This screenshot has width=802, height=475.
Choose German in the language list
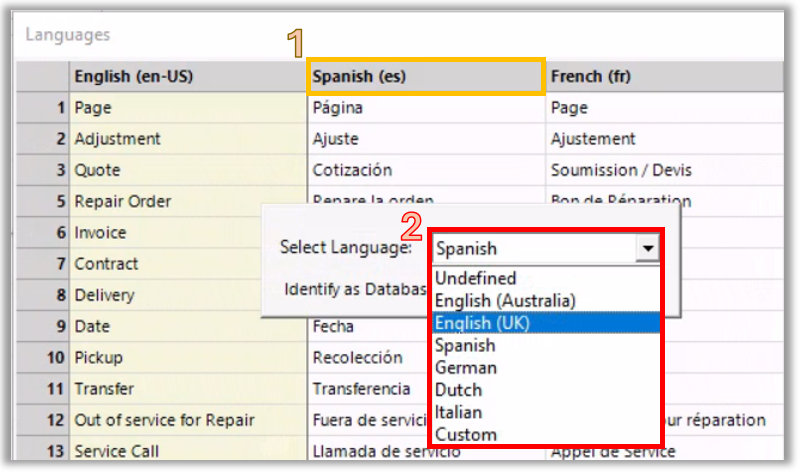coord(465,367)
